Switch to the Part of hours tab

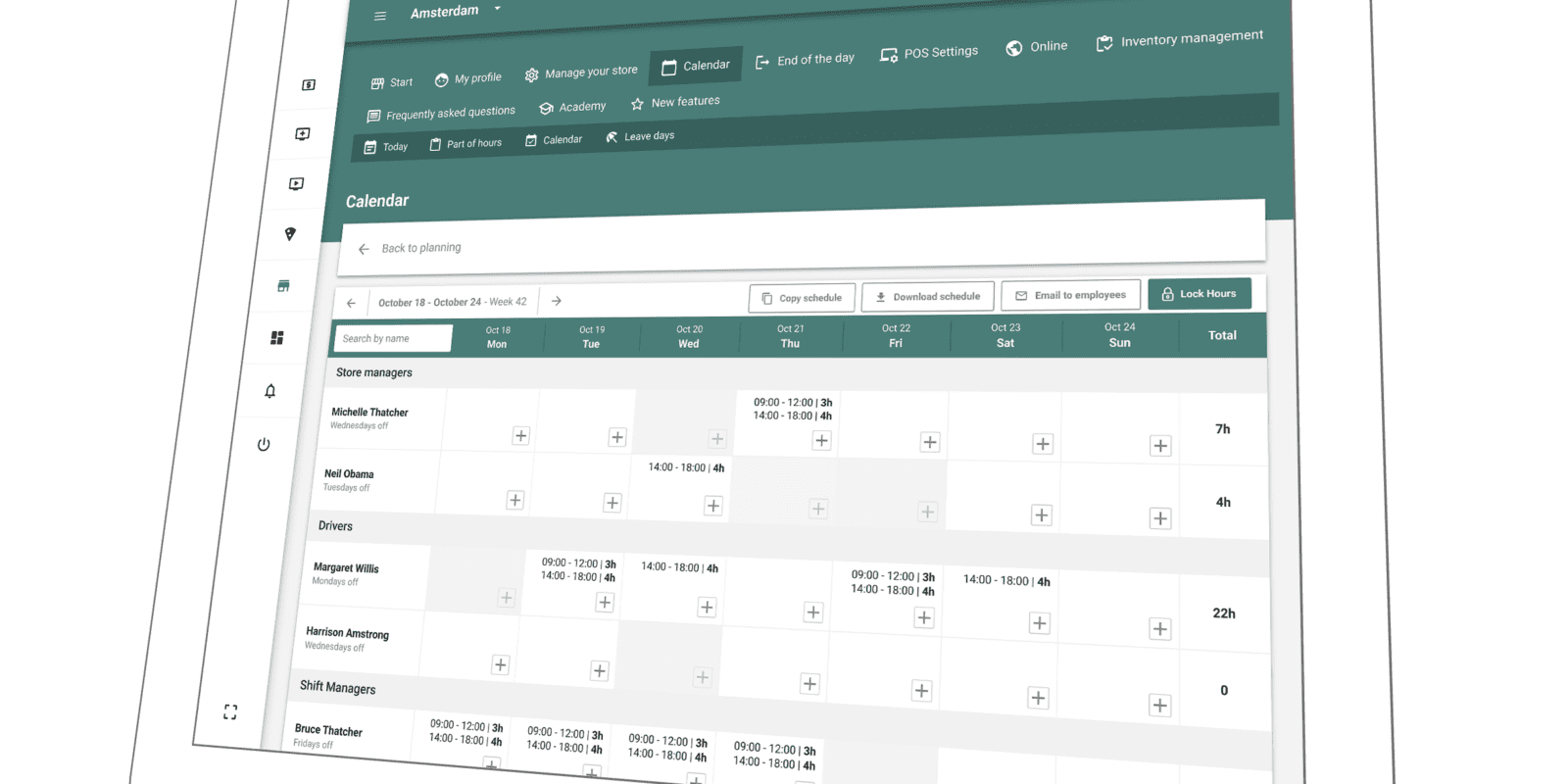tap(465, 144)
